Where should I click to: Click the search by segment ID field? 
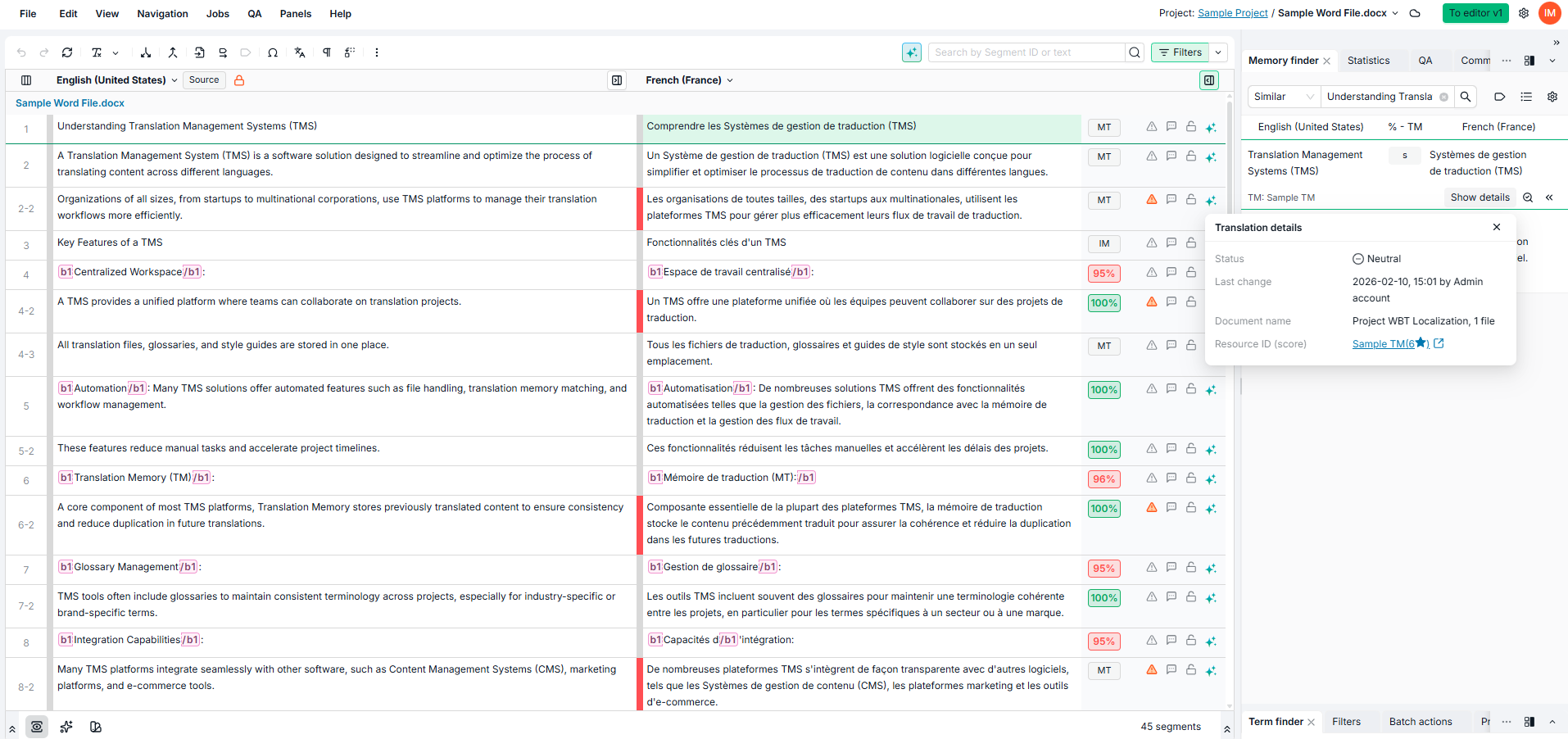pyautogui.click(x=1026, y=52)
